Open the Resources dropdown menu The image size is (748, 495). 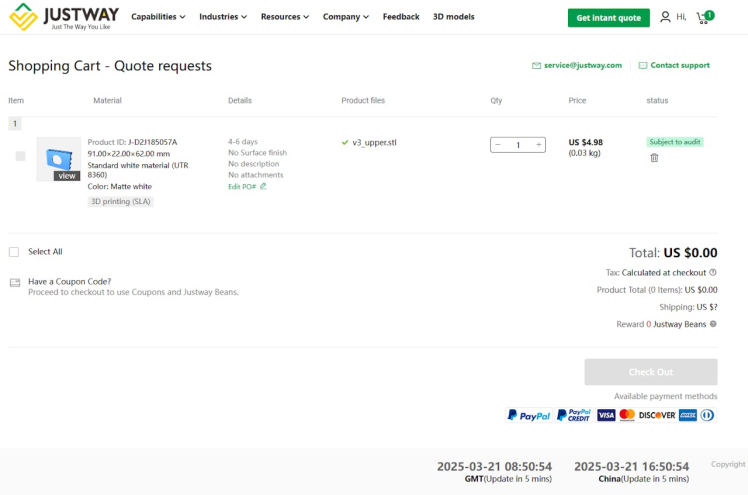tap(284, 17)
